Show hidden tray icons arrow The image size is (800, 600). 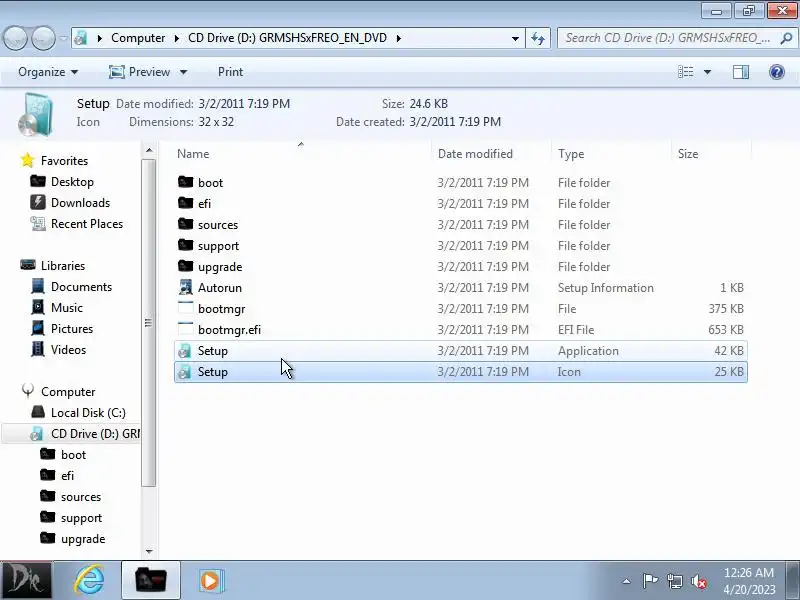(x=626, y=581)
